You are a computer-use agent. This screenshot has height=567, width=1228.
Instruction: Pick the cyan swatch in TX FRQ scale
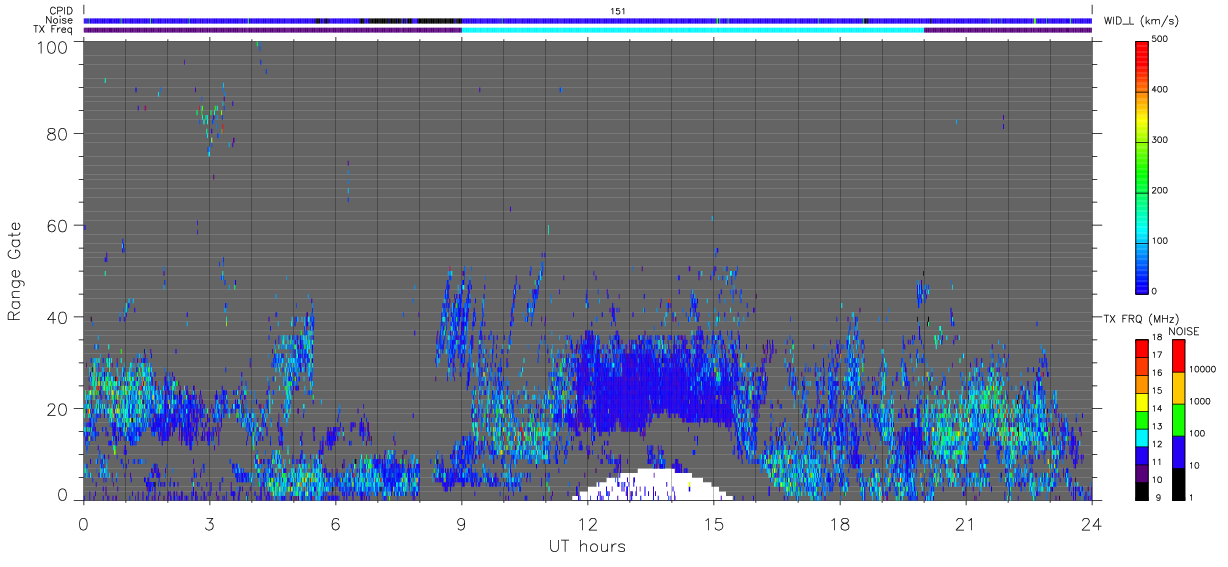pos(1143,439)
